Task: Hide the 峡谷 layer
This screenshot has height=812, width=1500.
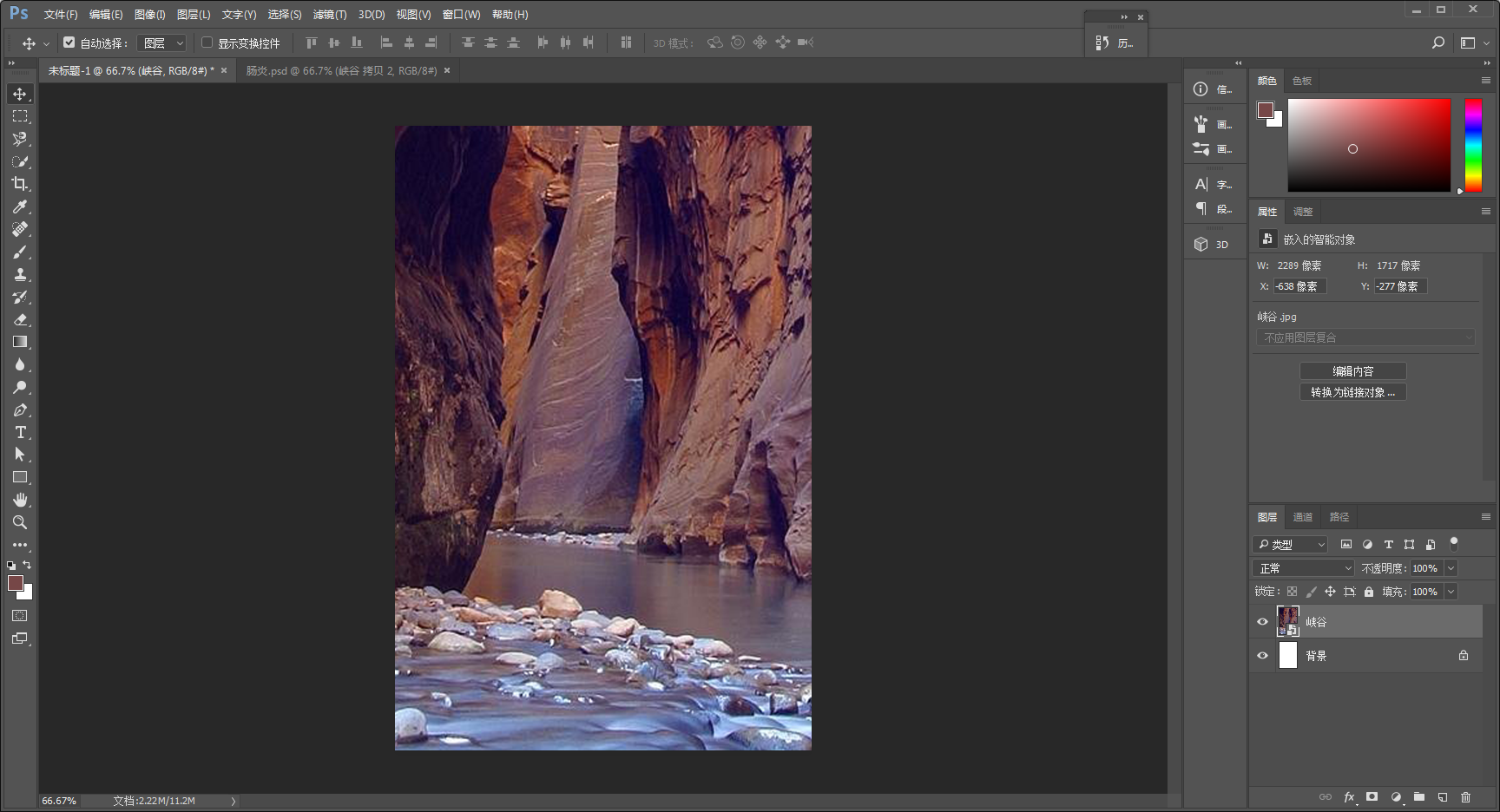Action: click(1262, 621)
